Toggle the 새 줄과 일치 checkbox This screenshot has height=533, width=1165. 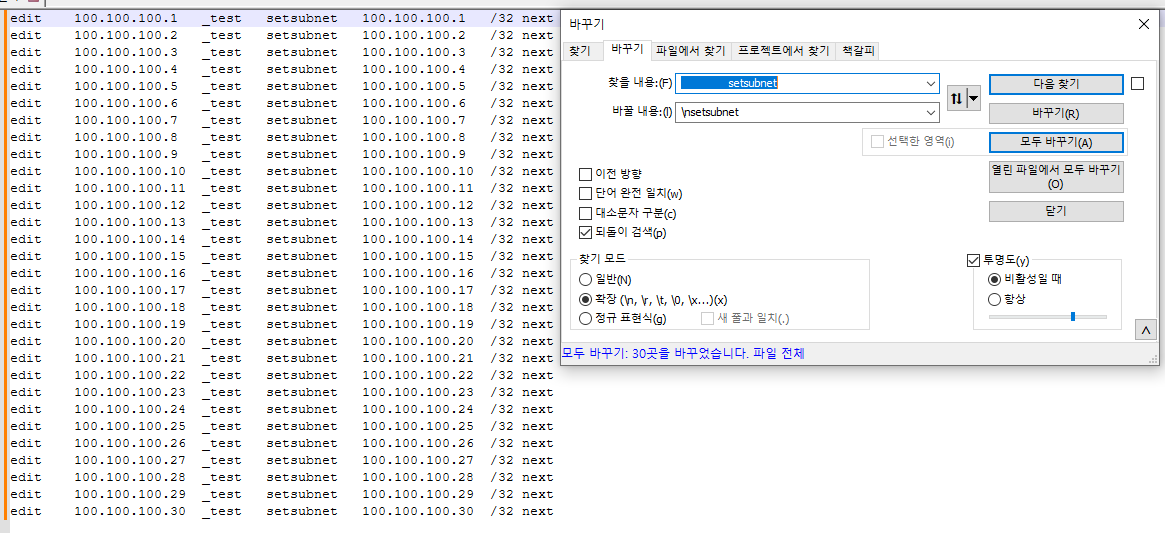click(x=708, y=318)
